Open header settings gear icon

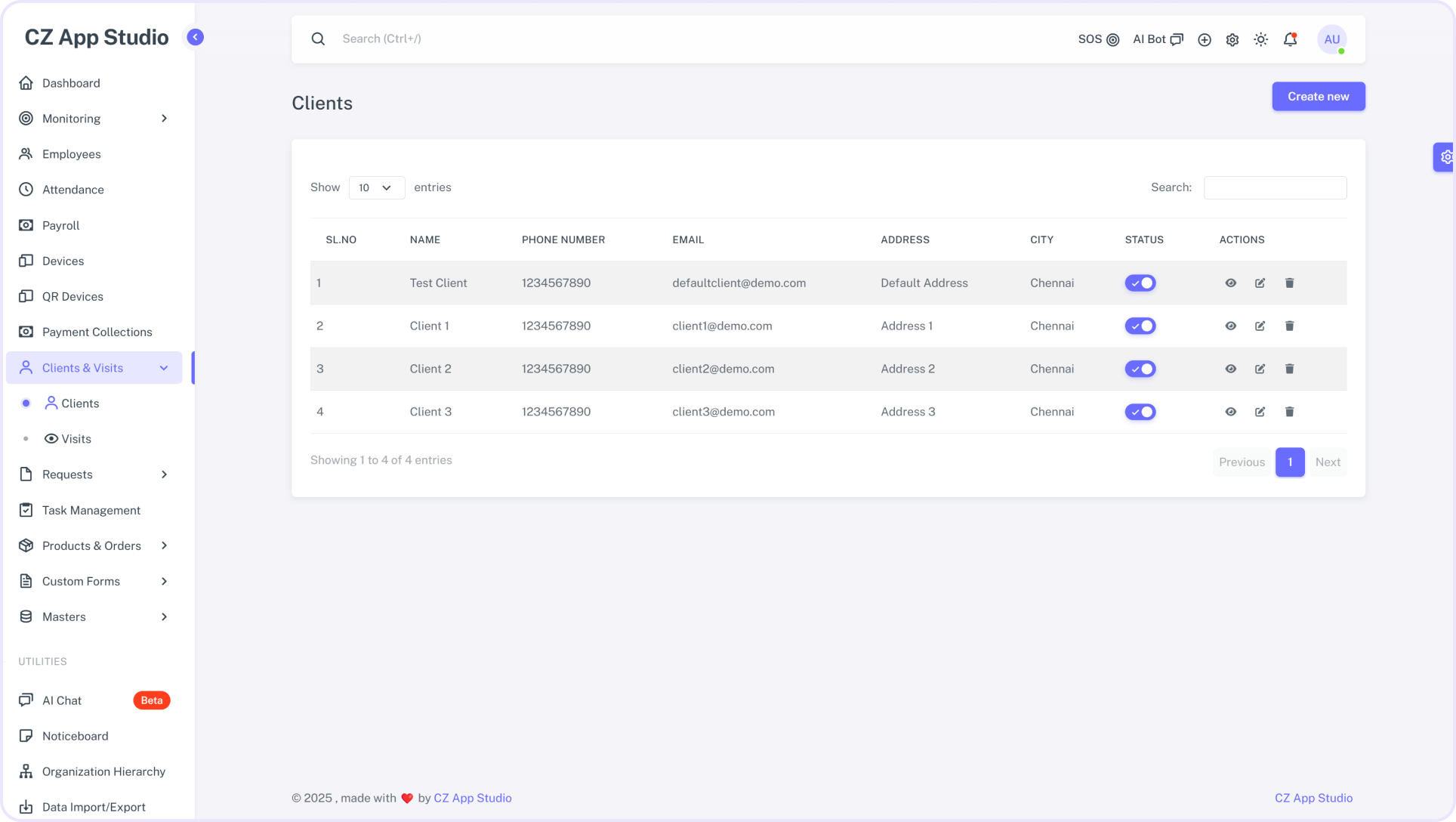[x=1232, y=39]
